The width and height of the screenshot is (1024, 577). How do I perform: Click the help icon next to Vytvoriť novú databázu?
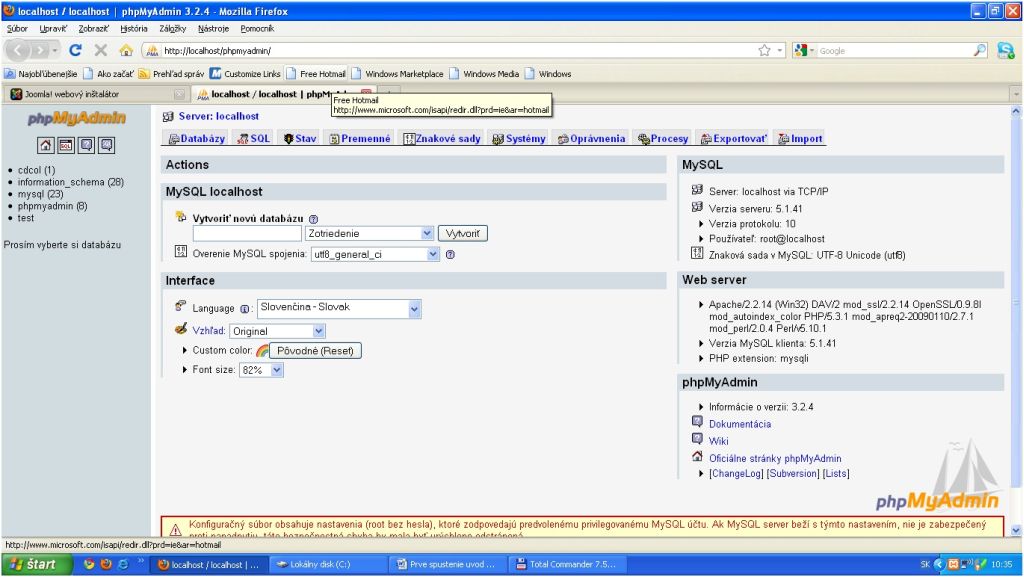pyautogui.click(x=313, y=219)
